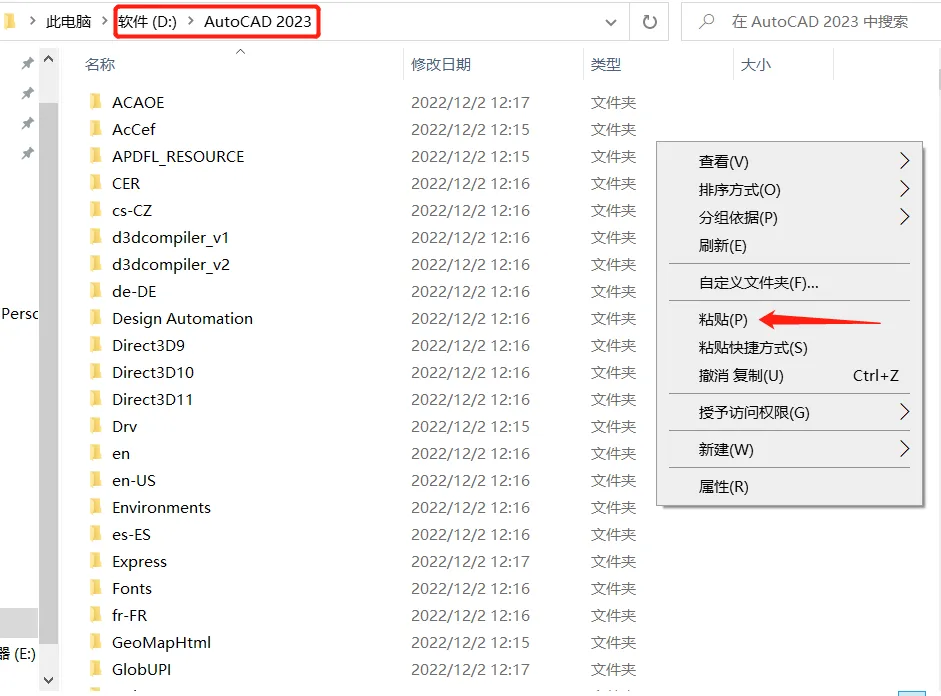Click the first quick-access pin icon
This screenshot has width=941, height=696.
coord(28,63)
